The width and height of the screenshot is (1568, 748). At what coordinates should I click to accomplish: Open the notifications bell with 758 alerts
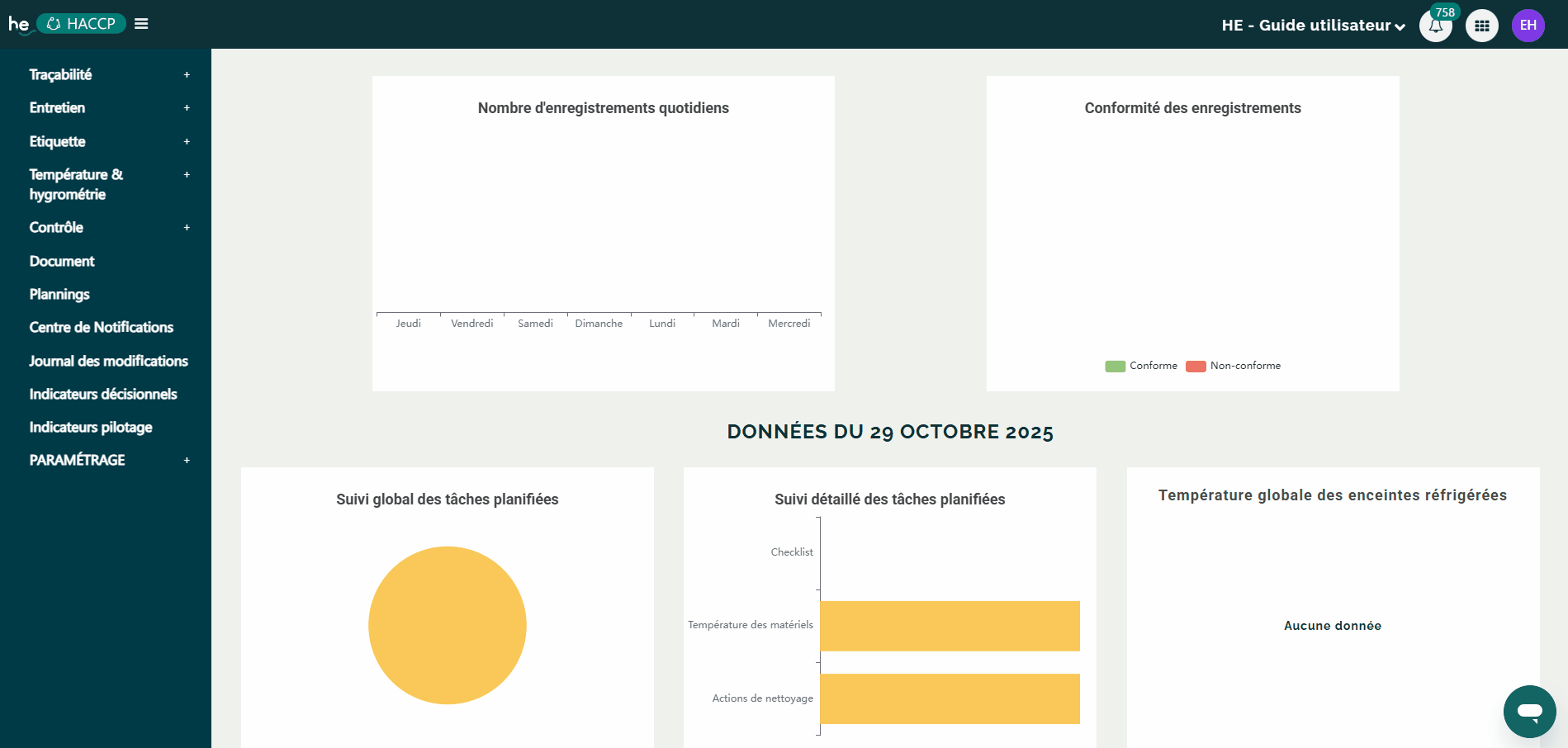pos(1436,25)
